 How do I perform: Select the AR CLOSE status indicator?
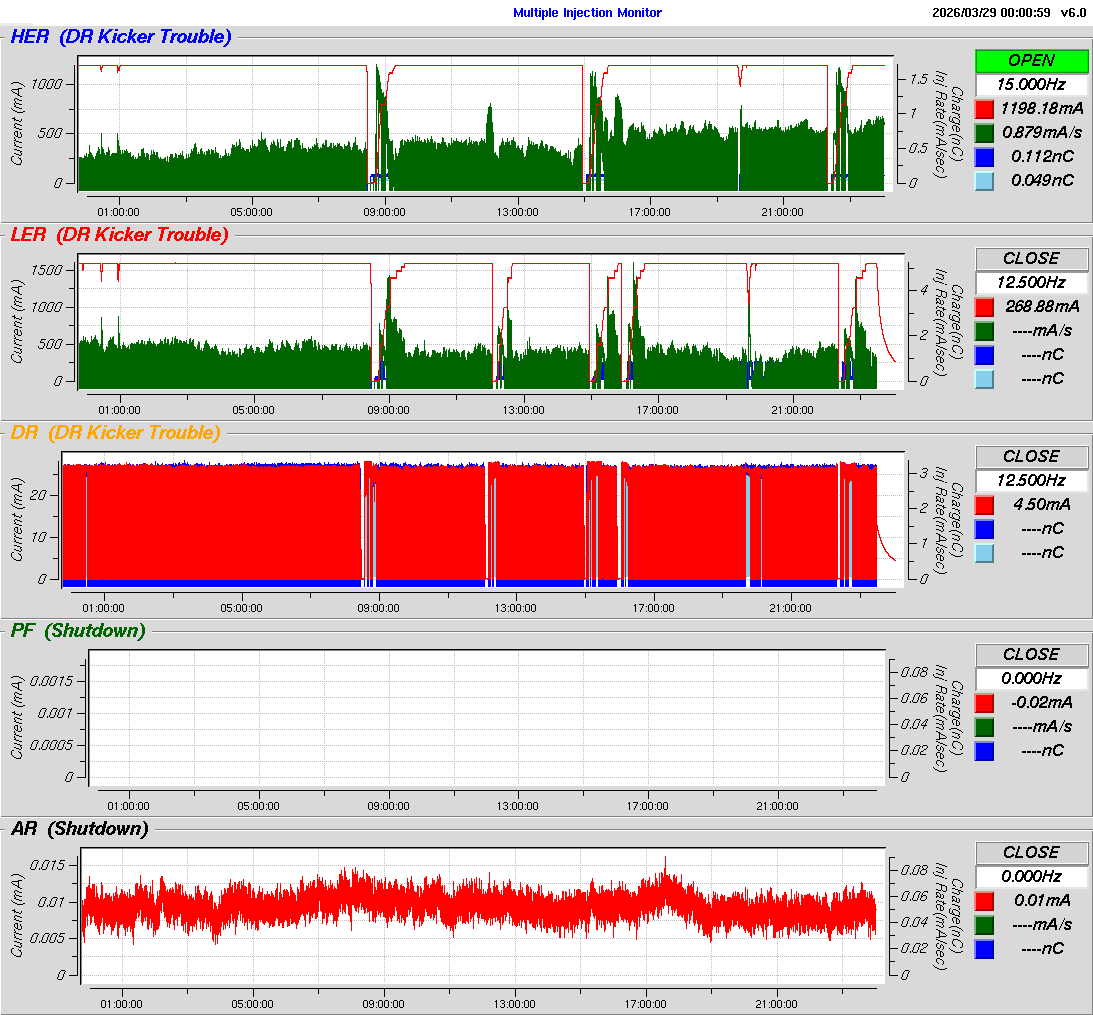pos(1031,853)
